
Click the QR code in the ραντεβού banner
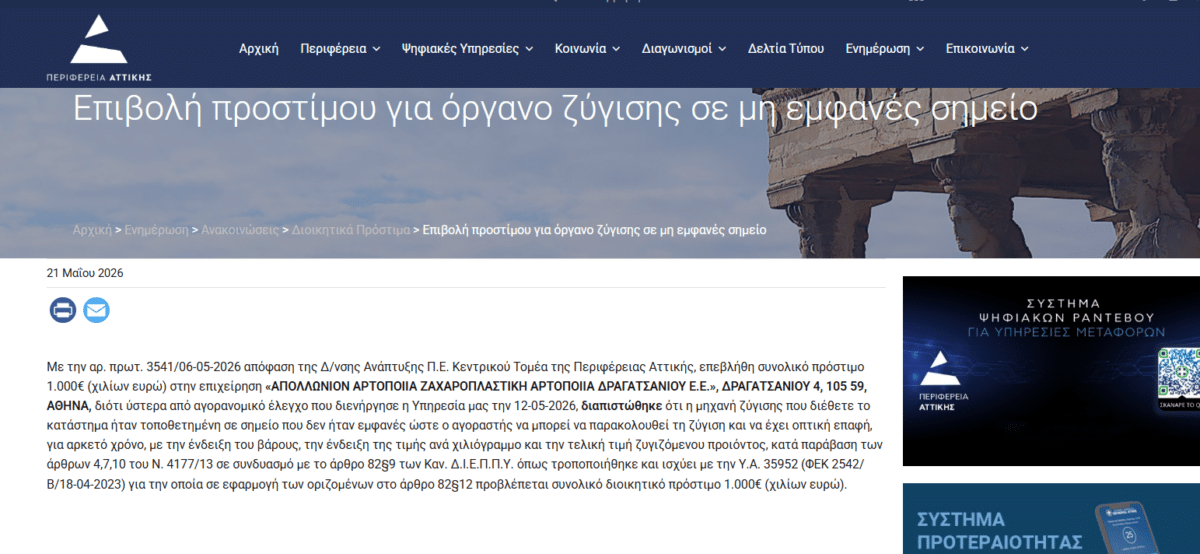pos(1180,375)
